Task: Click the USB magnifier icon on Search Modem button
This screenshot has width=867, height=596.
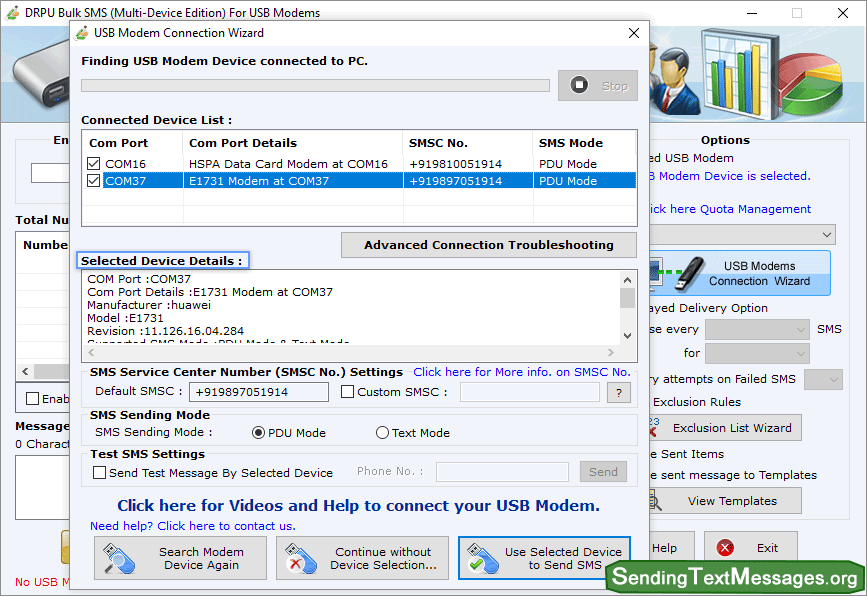Action: (119, 558)
